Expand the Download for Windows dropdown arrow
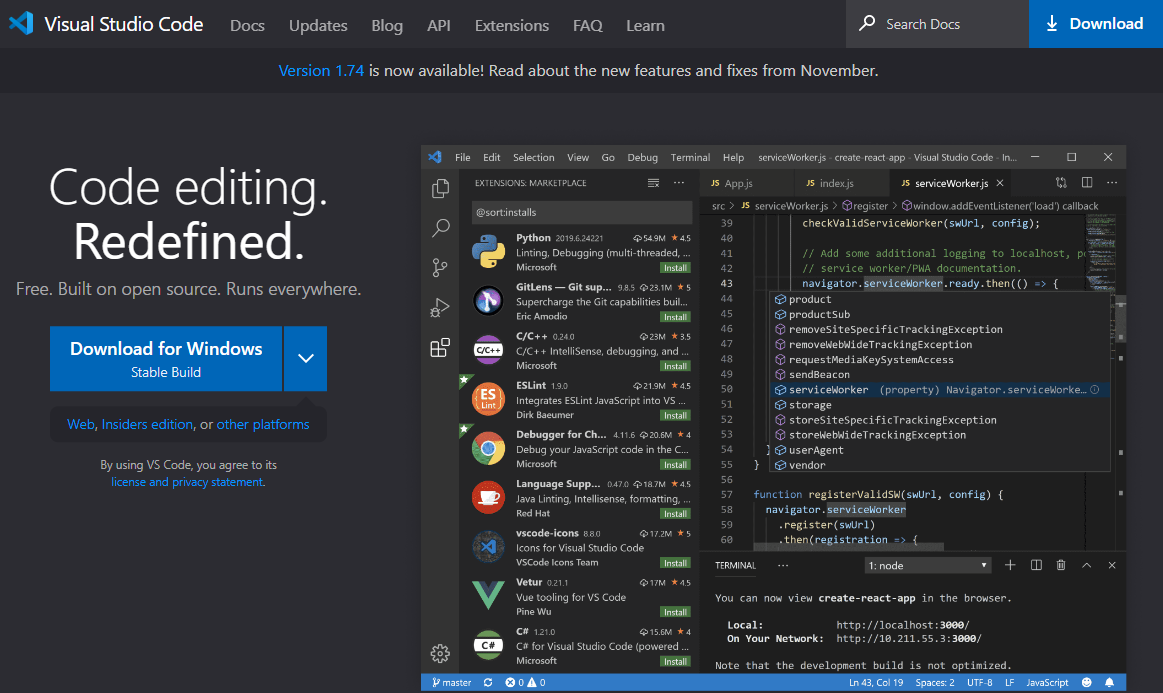 (x=305, y=358)
